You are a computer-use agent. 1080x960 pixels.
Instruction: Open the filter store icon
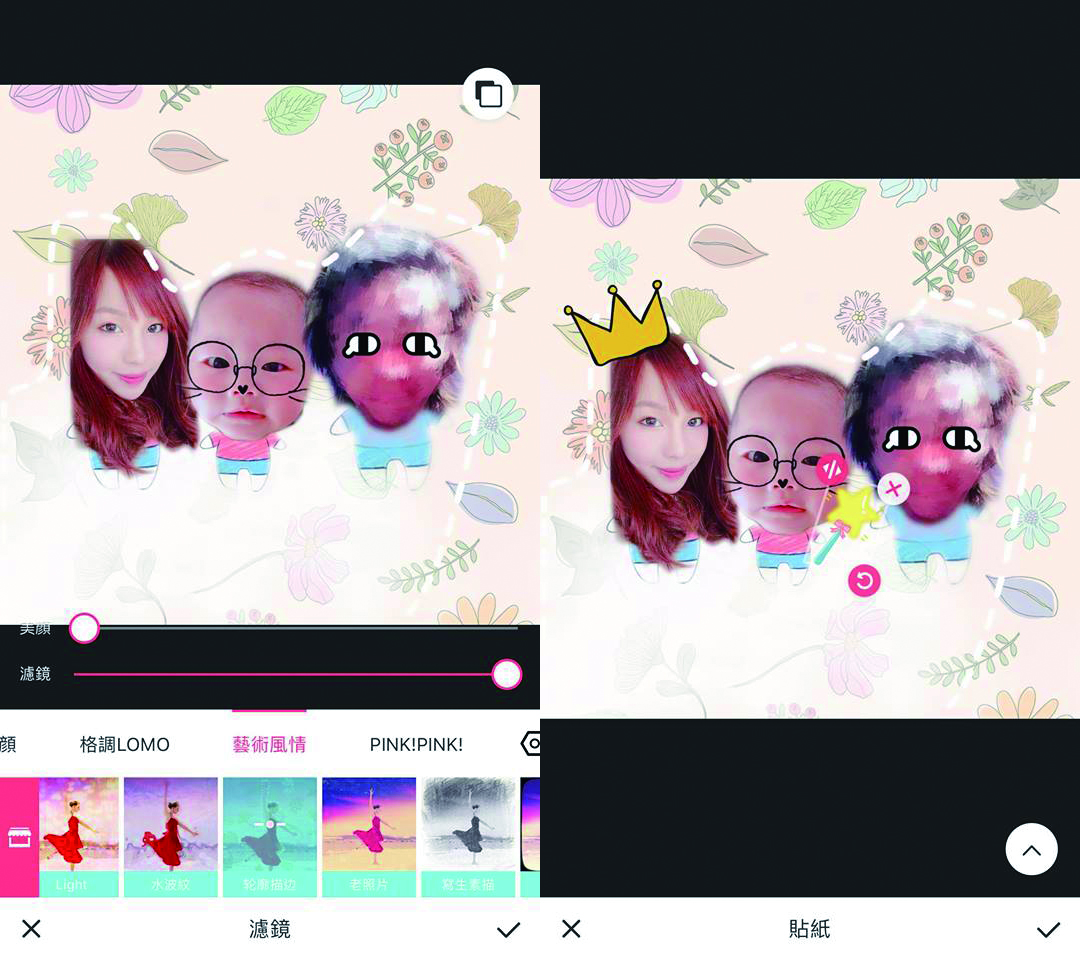click(x=19, y=837)
